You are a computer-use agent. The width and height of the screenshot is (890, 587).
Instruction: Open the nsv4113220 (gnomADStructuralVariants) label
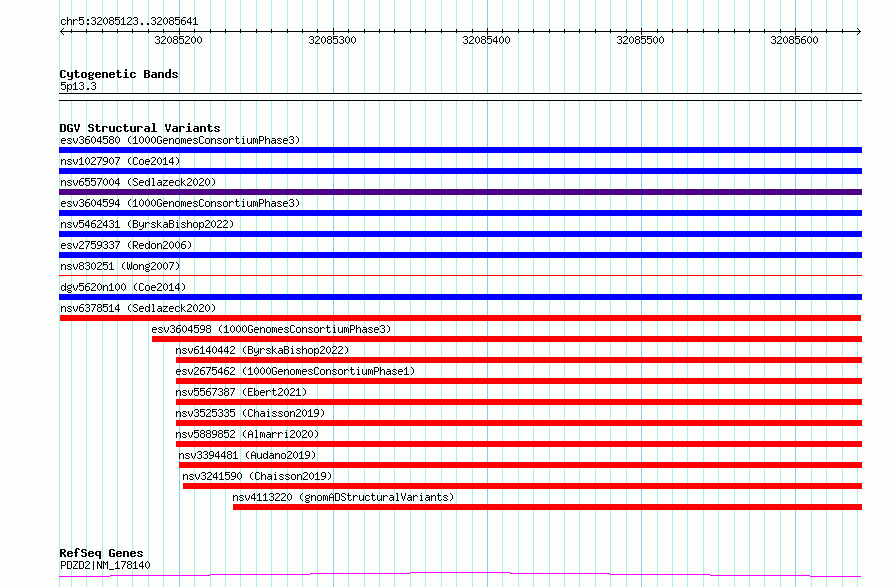pos(343,497)
